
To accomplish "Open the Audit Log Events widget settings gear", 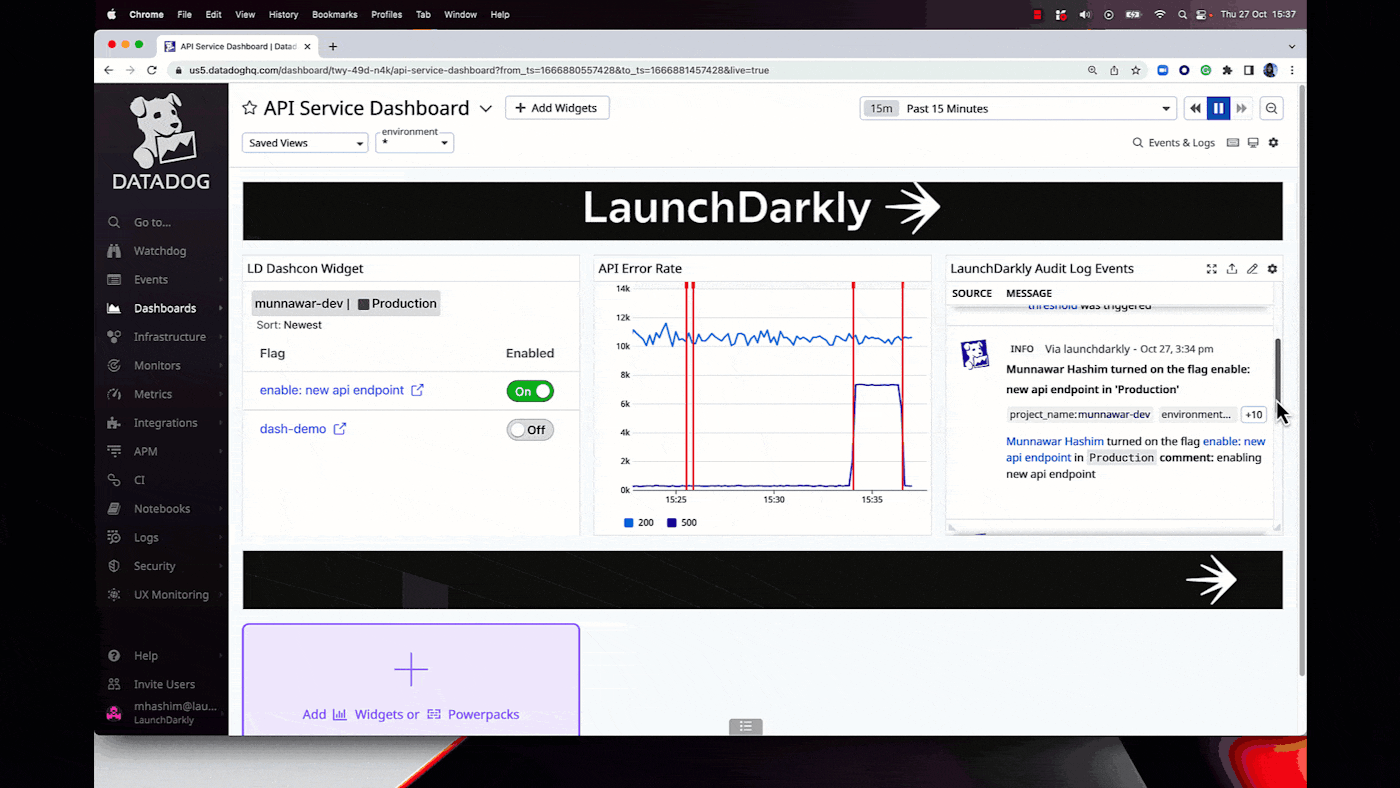I will [1272, 269].
